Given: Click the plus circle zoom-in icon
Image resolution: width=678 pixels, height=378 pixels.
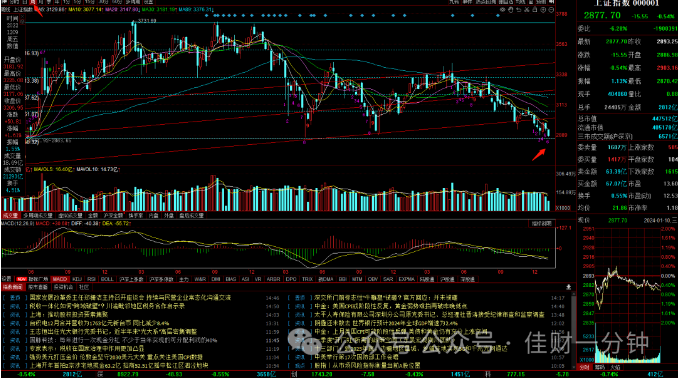Looking at the screenshot, I should tap(543, 10).
